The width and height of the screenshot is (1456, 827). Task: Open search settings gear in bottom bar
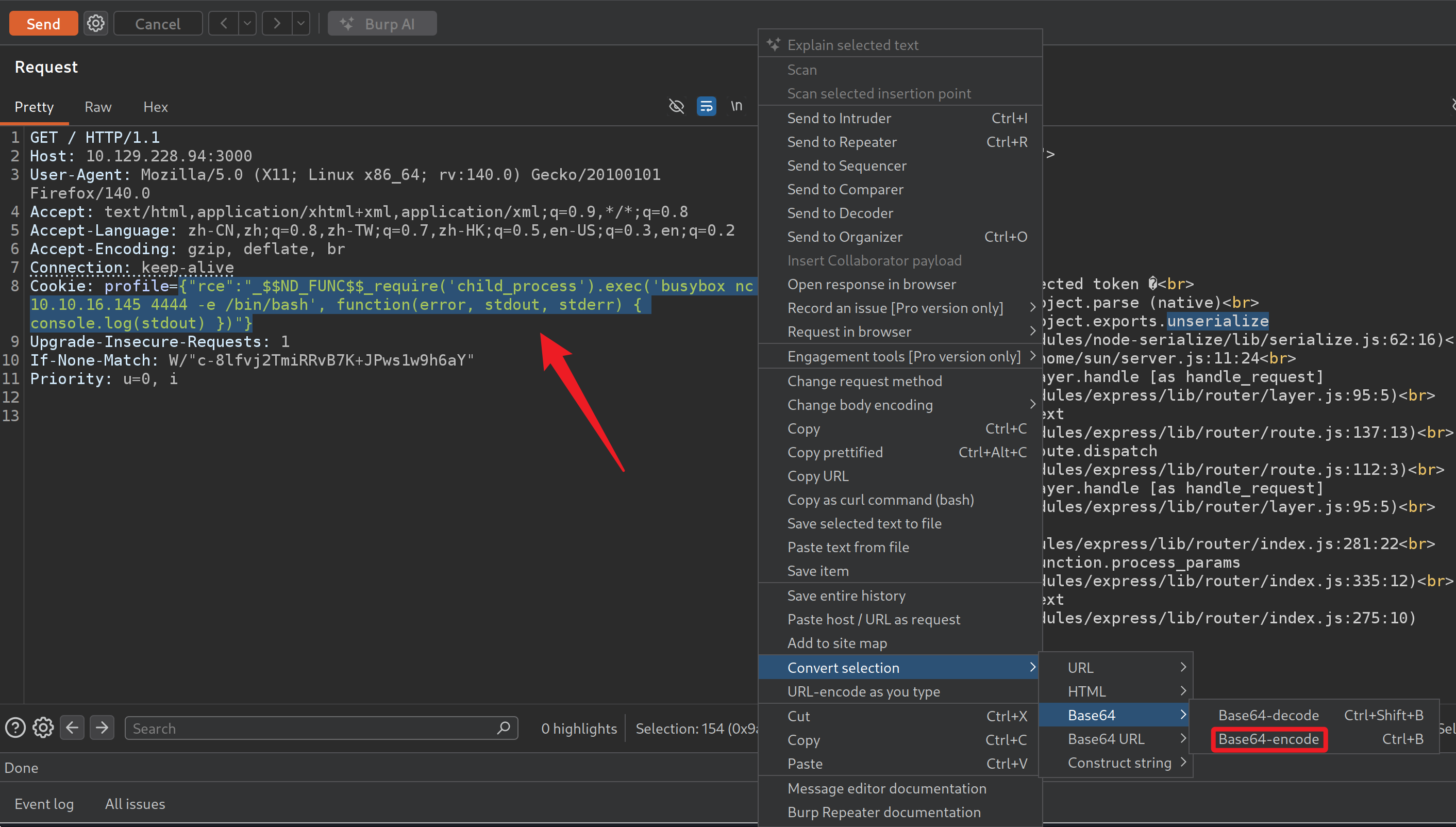[43, 727]
